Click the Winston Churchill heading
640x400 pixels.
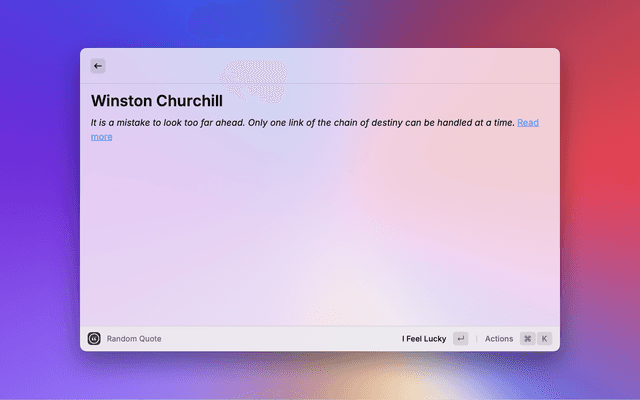(157, 101)
